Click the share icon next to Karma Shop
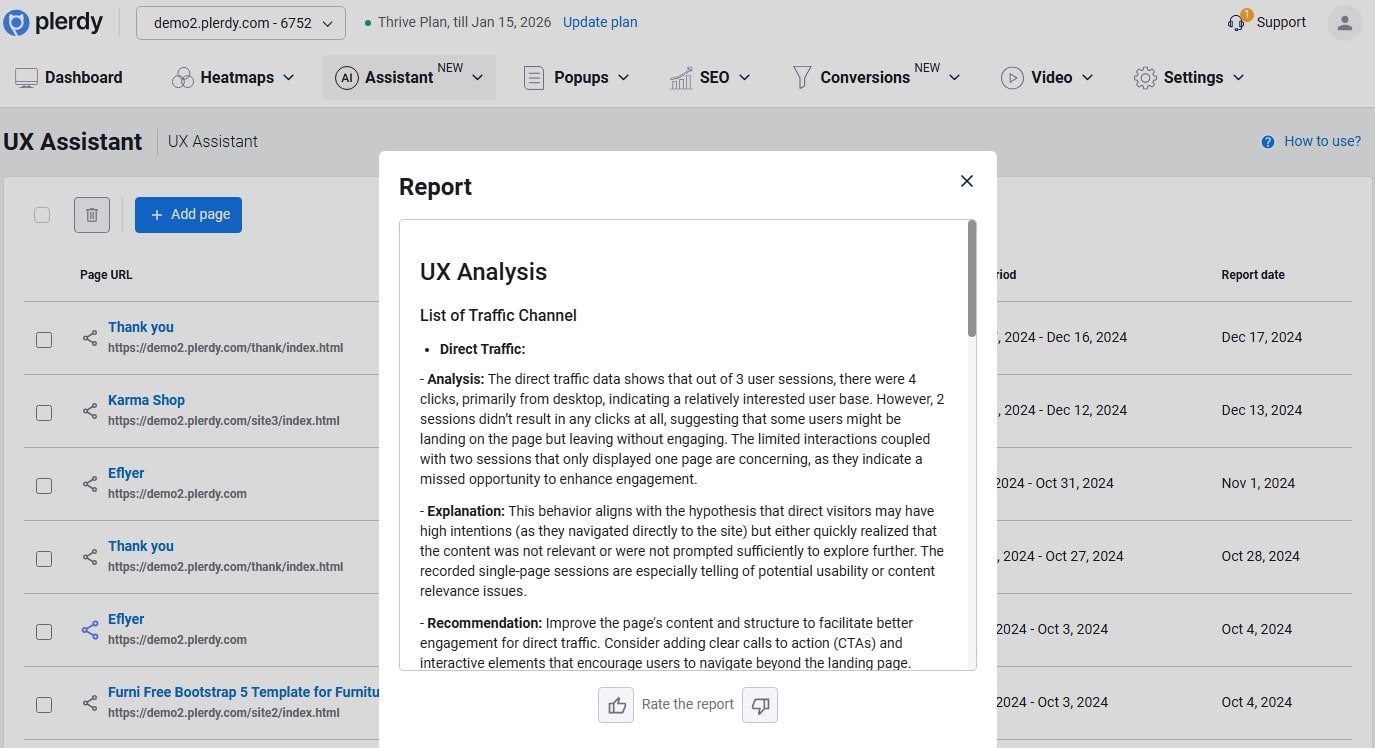 pos(88,411)
